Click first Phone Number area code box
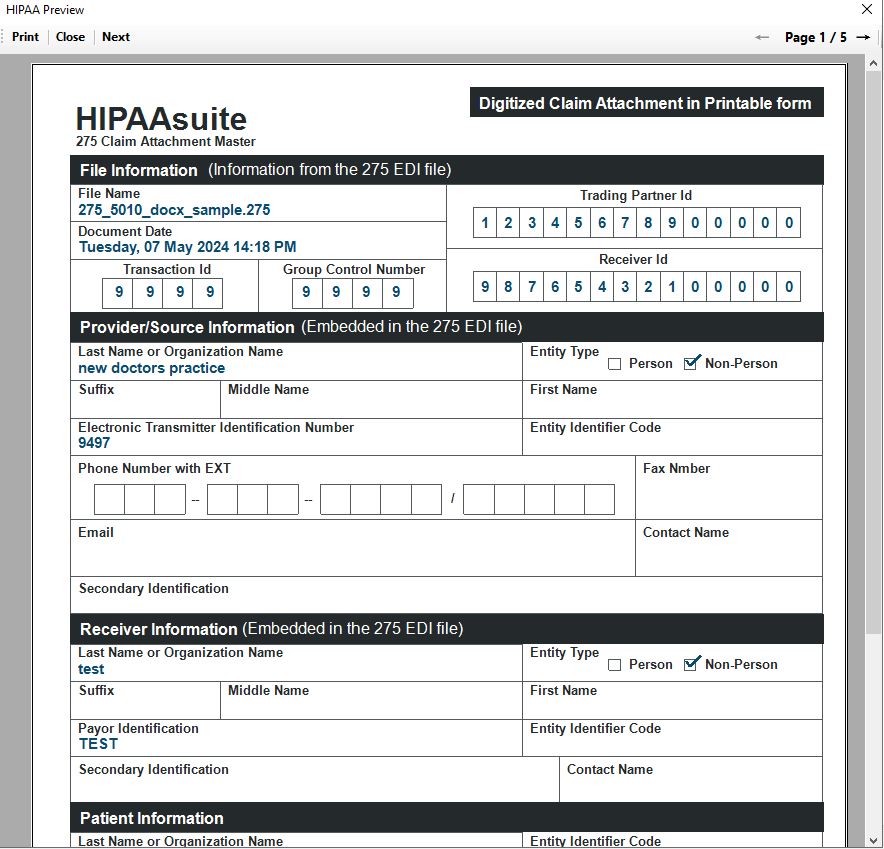 [x=109, y=499]
